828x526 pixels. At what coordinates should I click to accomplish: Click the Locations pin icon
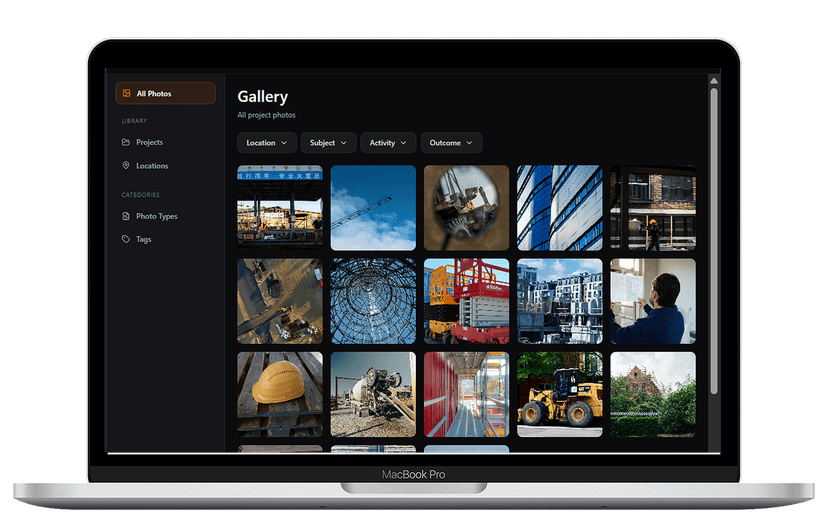coord(126,165)
